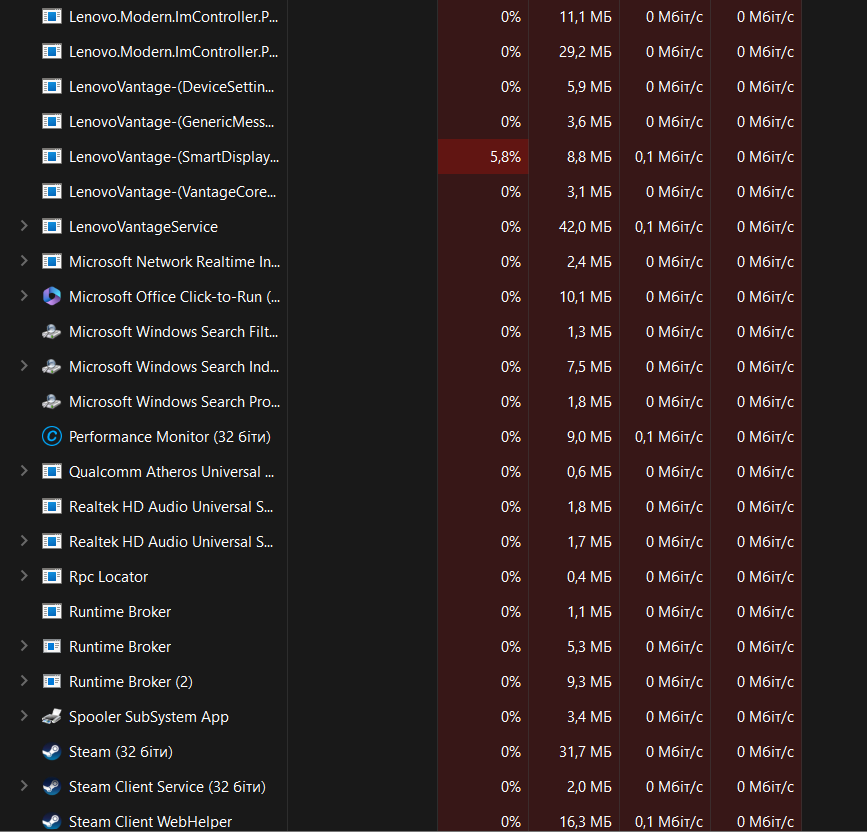This screenshot has height=832, width=867.
Task: Click 0,1 Мбіт/с in Performance Monitor row
Action: click(x=668, y=437)
